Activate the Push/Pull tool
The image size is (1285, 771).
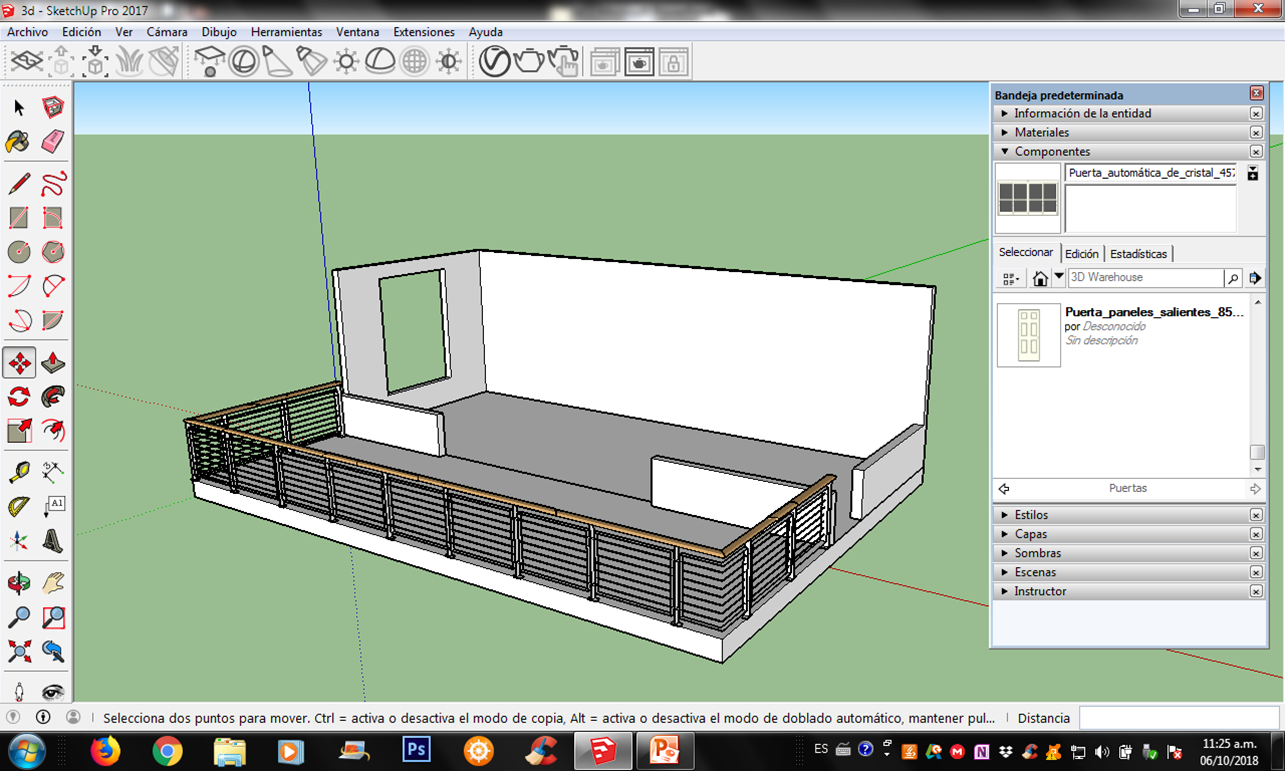[x=53, y=363]
